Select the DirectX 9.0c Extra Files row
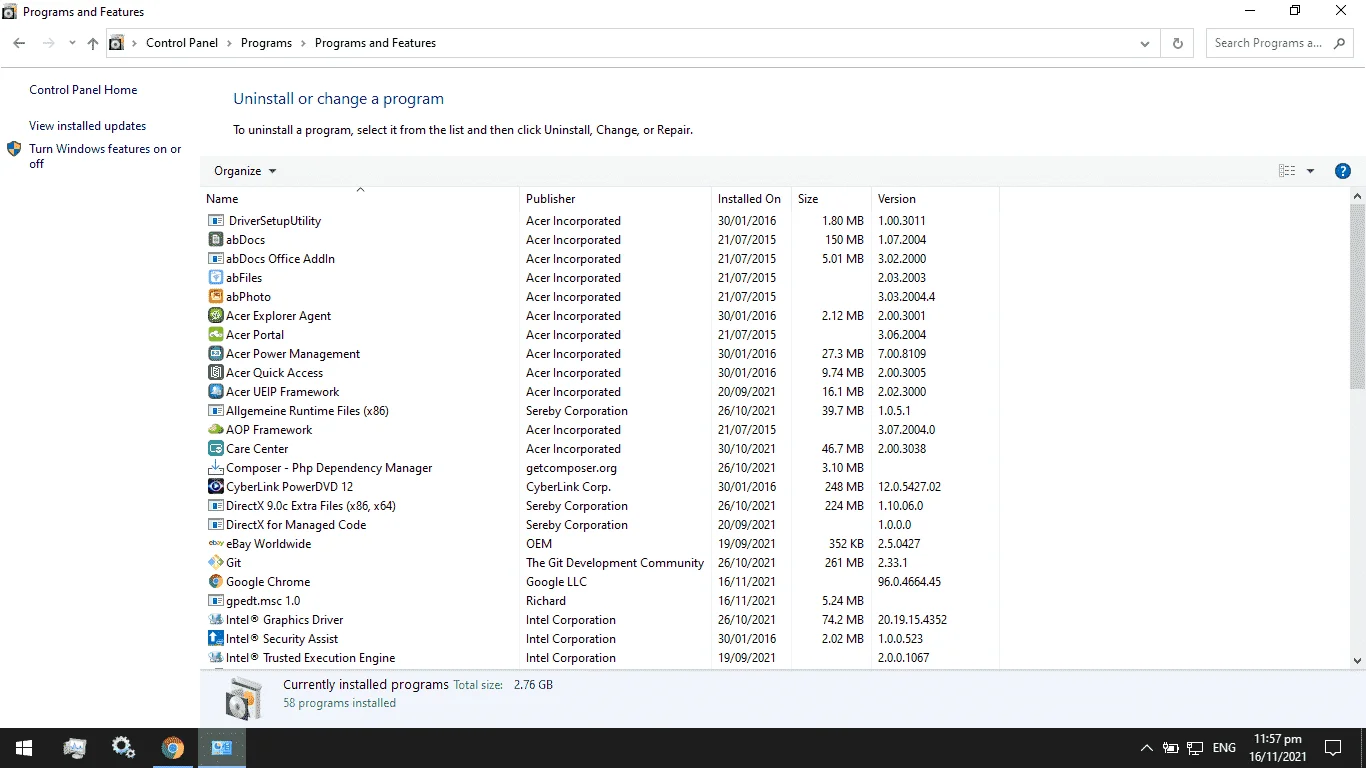Image resolution: width=1366 pixels, height=768 pixels. click(x=600, y=506)
